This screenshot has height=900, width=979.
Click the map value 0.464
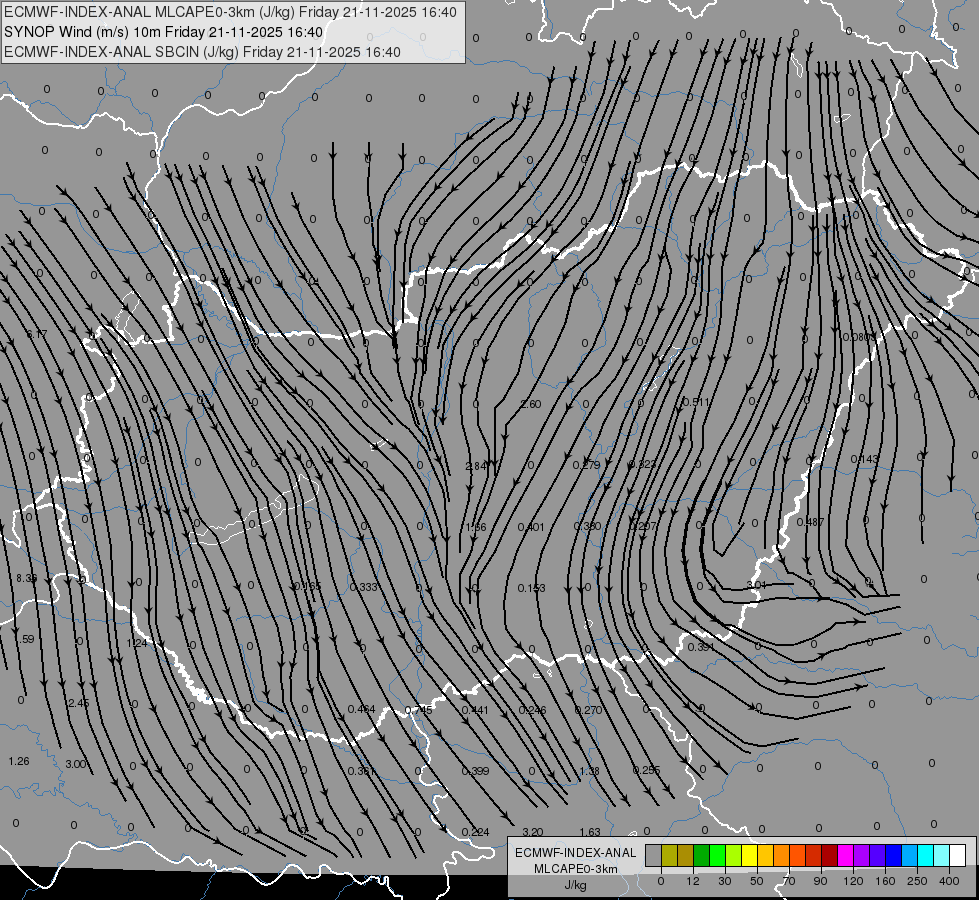click(x=362, y=709)
